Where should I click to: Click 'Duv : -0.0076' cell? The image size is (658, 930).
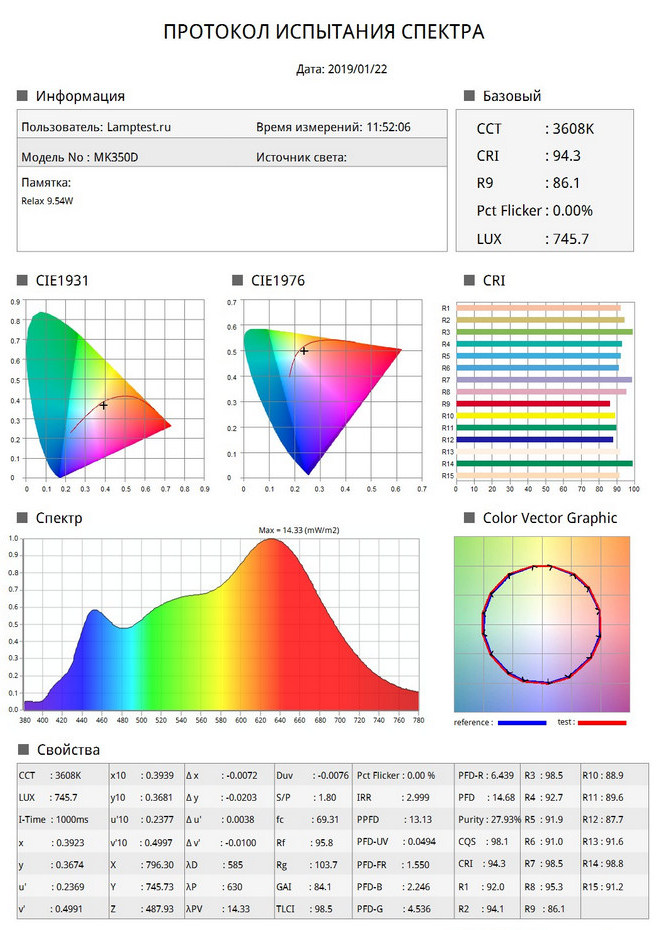click(313, 775)
